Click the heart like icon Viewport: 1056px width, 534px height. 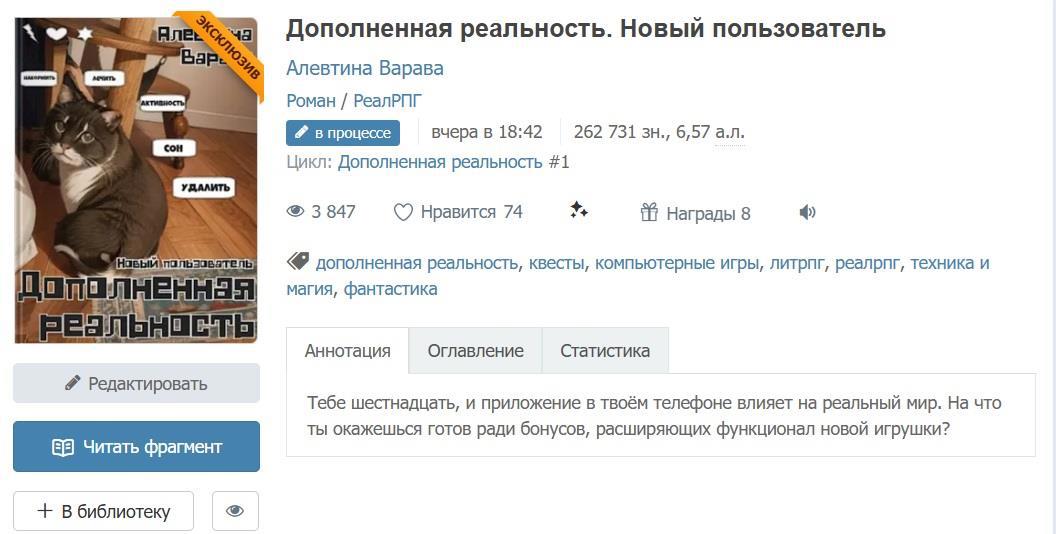click(403, 212)
